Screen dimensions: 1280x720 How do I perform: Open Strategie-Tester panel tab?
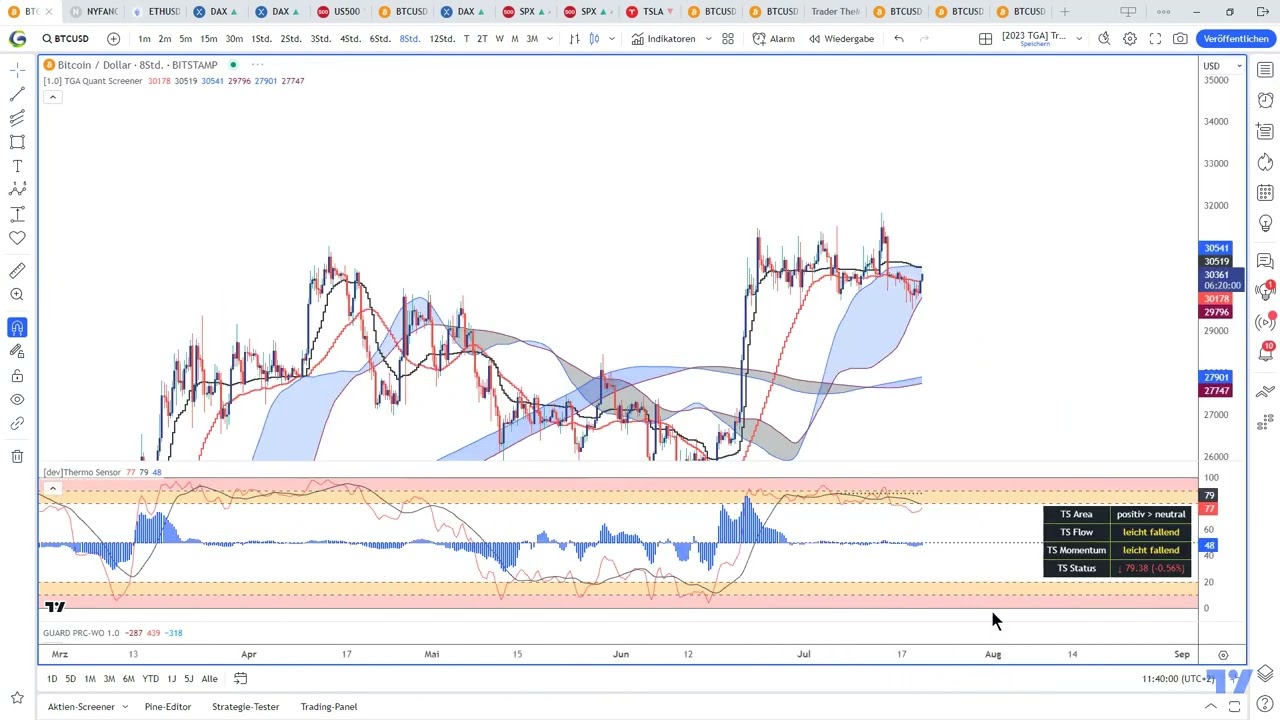245,707
